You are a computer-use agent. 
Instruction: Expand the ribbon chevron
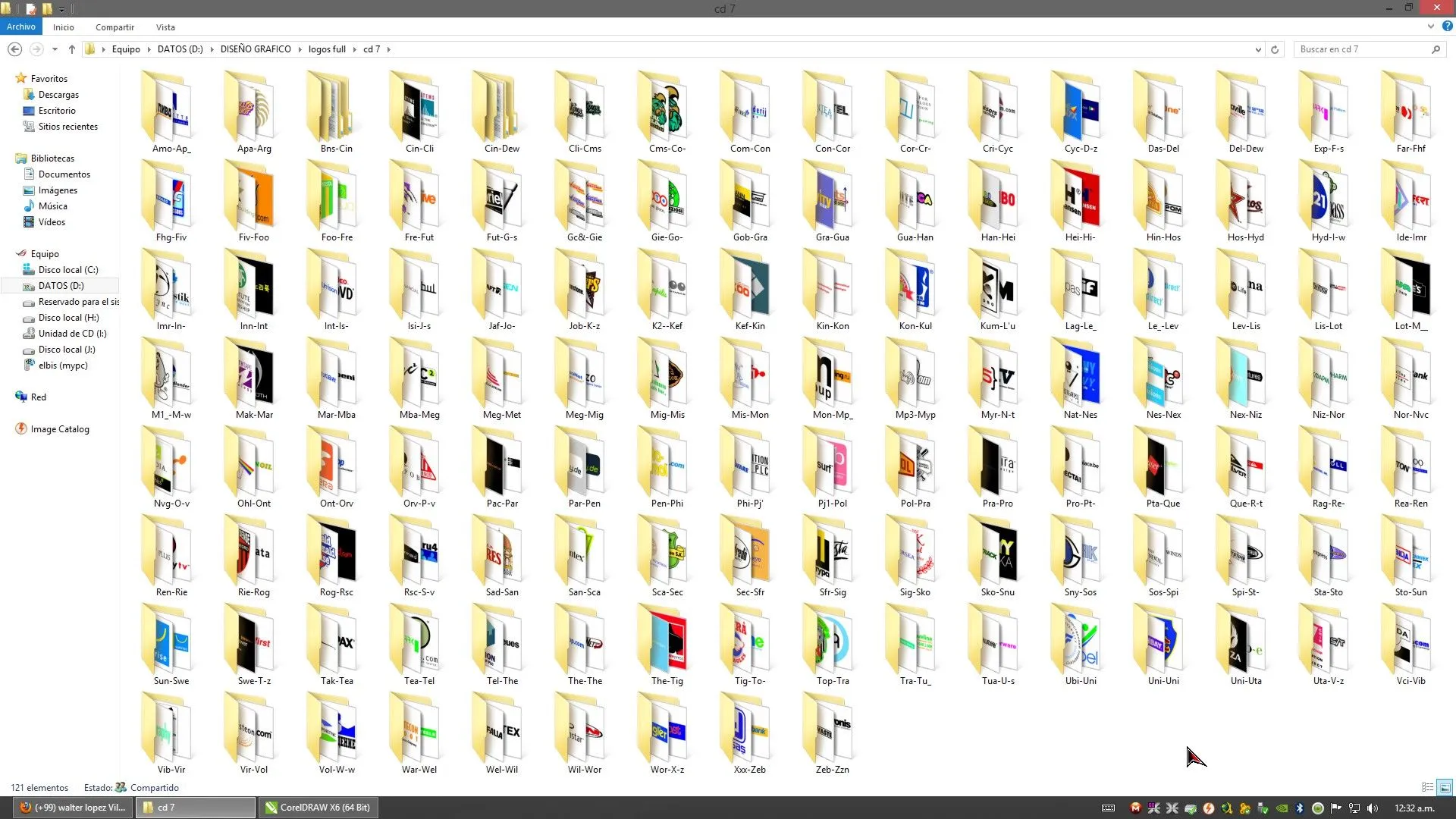click(x=1431, y=26)
